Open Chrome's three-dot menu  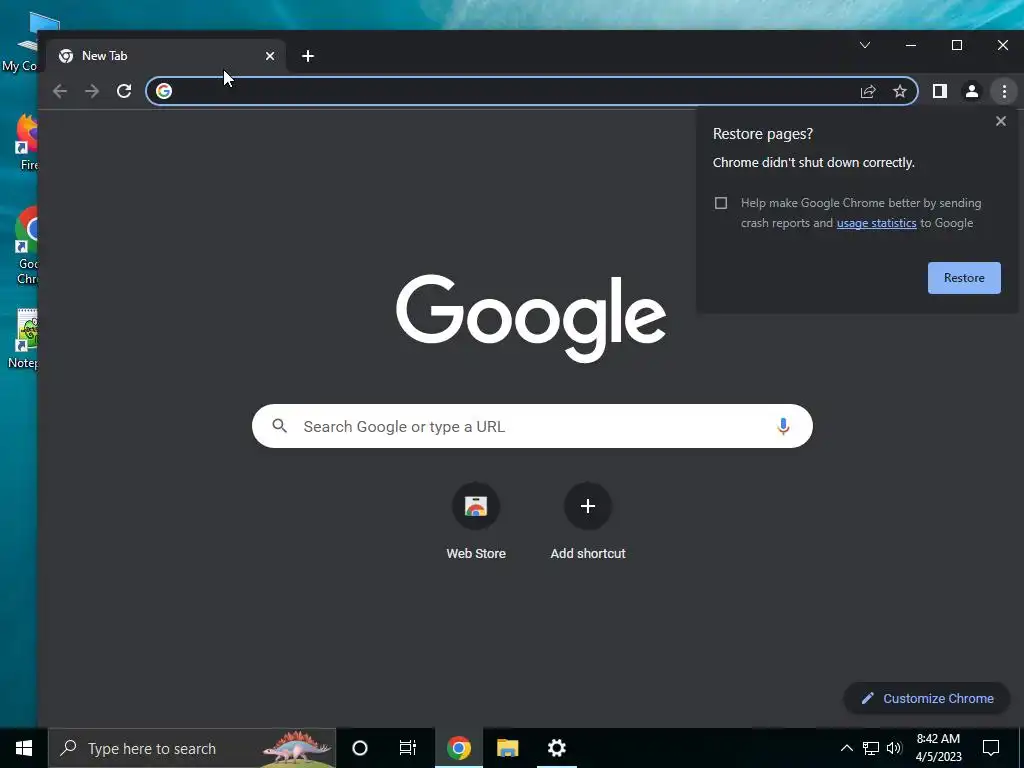[x=1004, y=91]
